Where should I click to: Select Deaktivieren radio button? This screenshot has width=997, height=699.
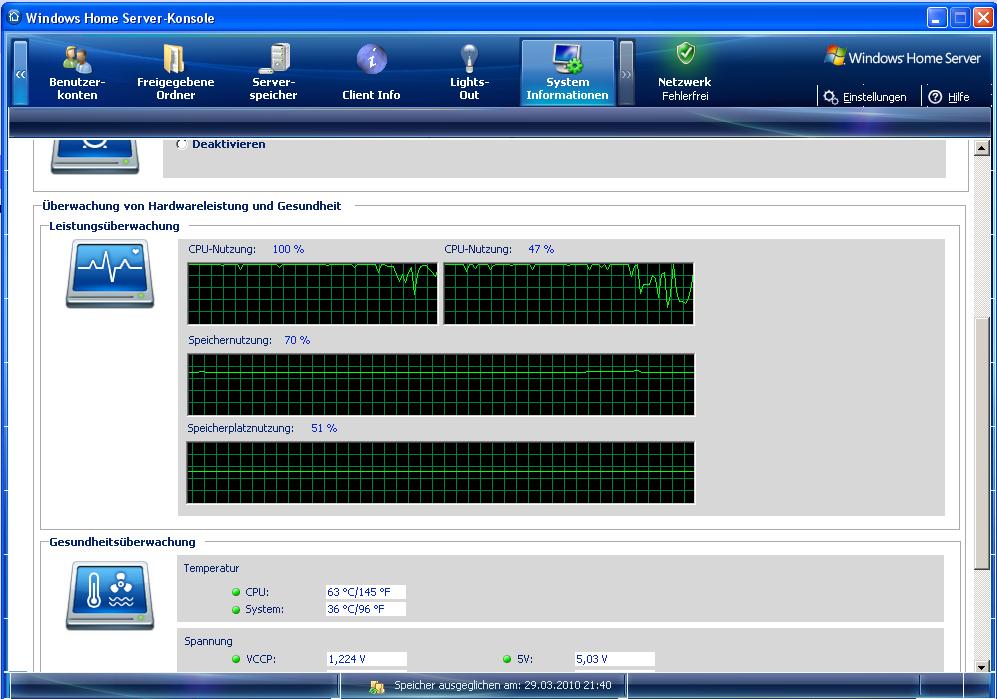click(182, 144)
